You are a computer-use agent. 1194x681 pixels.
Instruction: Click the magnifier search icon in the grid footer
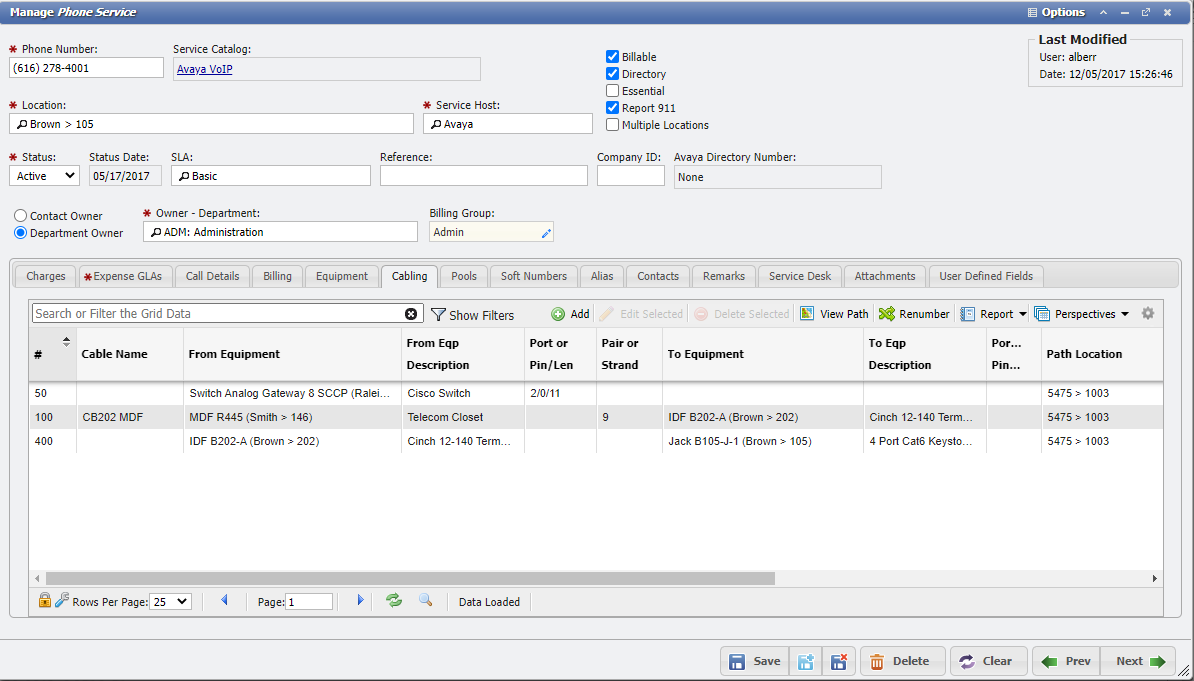pyautogui.click(x=426, y=600)
